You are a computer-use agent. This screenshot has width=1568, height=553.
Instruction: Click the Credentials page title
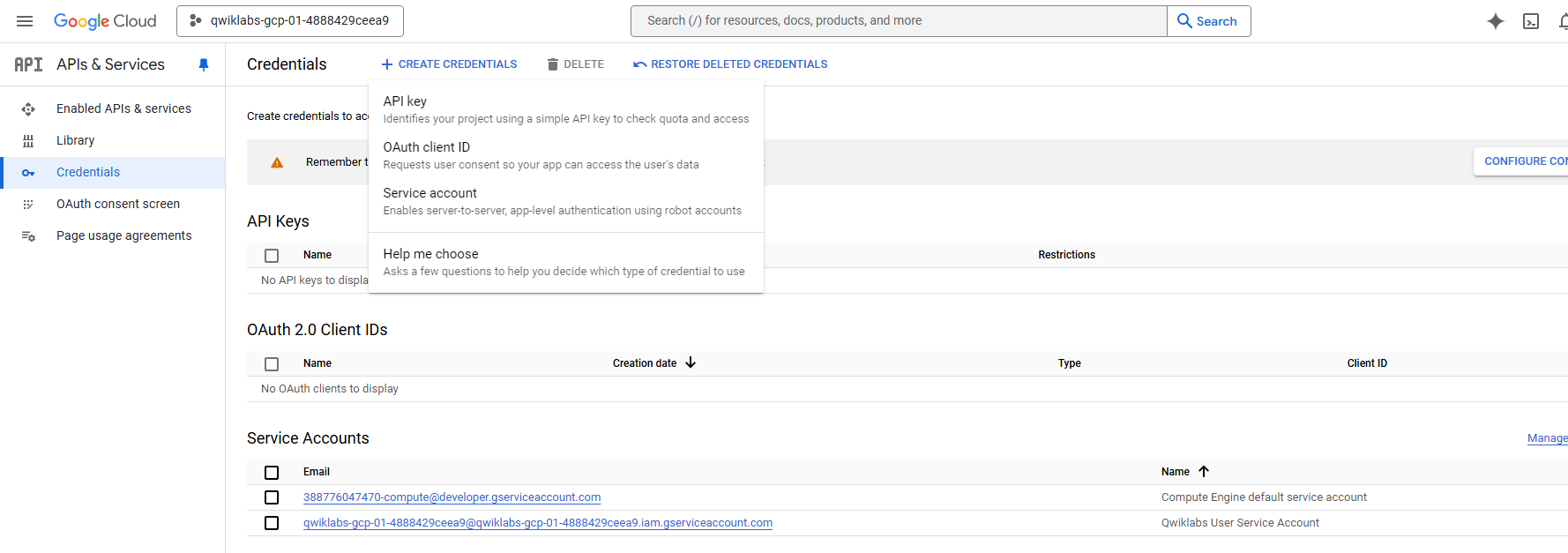[x=287, y=64]
